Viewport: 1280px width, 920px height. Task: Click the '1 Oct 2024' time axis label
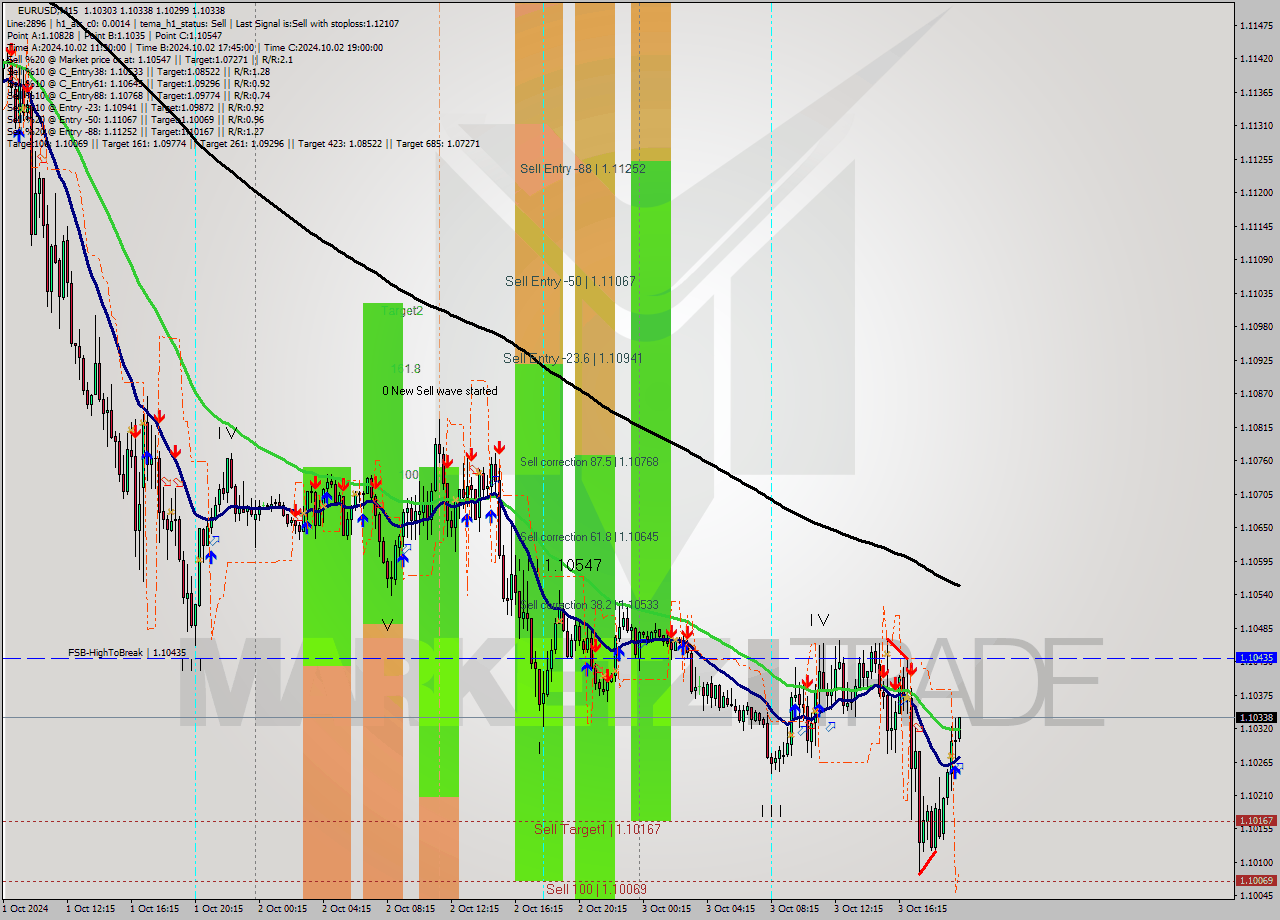(x=25, y=909)
